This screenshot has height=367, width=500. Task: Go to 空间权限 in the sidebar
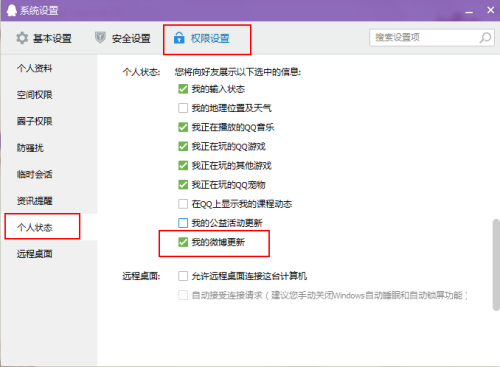point(35,95)
